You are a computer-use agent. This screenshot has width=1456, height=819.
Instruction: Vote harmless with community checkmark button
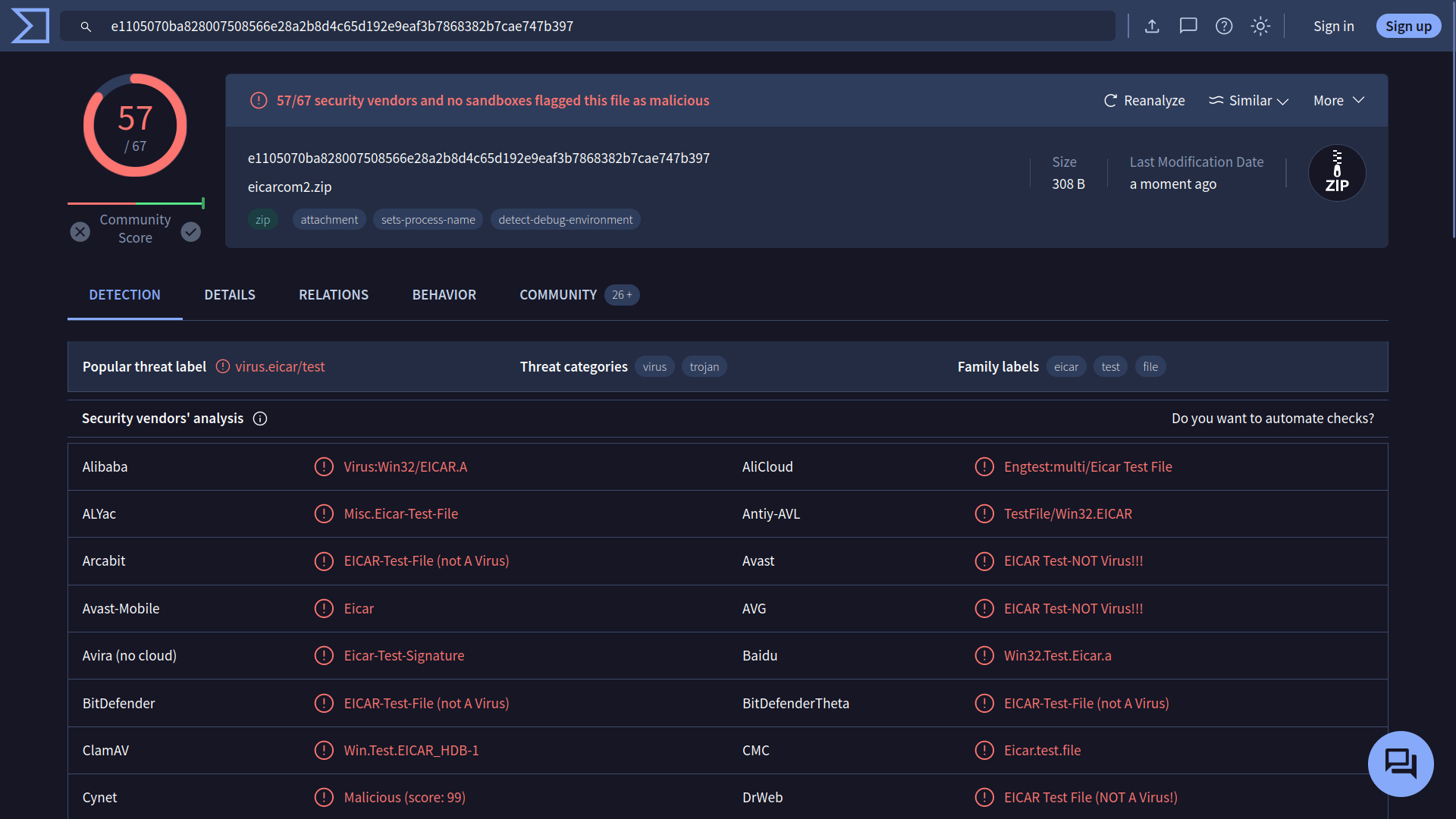click(x=191, y=232)
